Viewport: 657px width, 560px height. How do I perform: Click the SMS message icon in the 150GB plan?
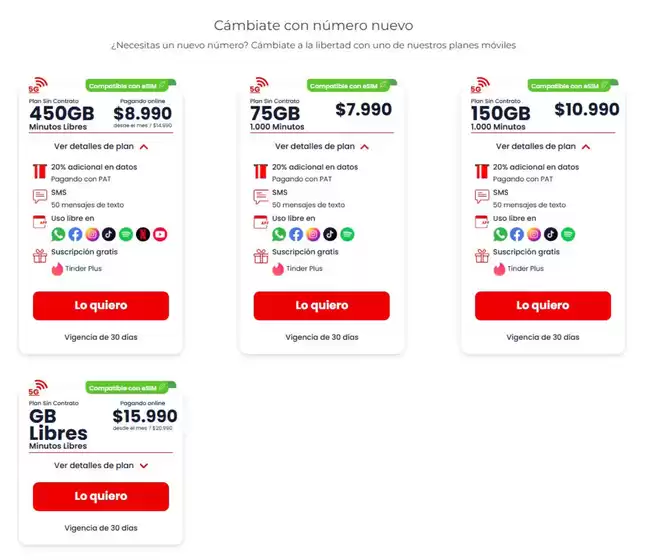[482, 196]
